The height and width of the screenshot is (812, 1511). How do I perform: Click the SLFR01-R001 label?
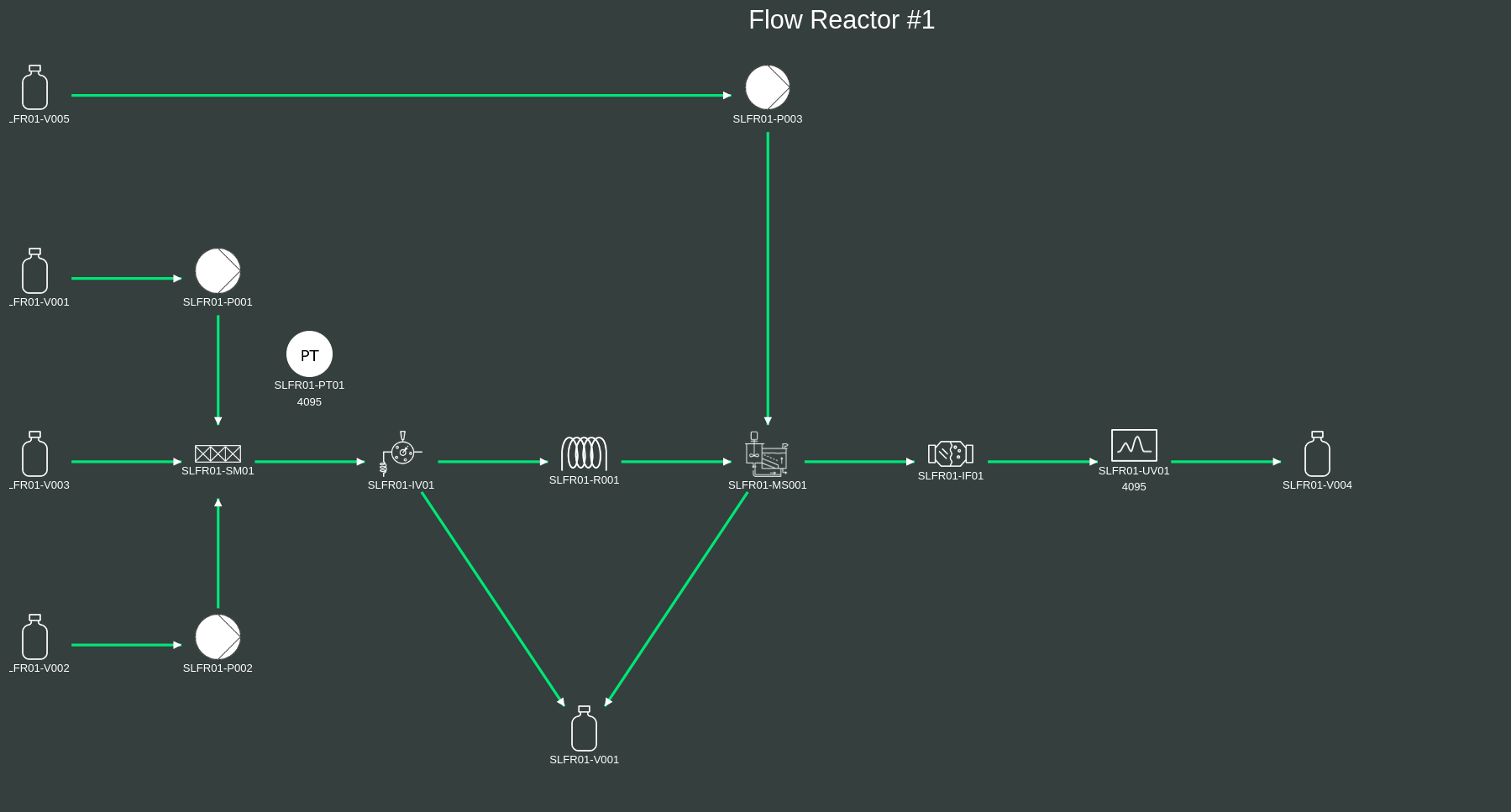click(584, 480)
